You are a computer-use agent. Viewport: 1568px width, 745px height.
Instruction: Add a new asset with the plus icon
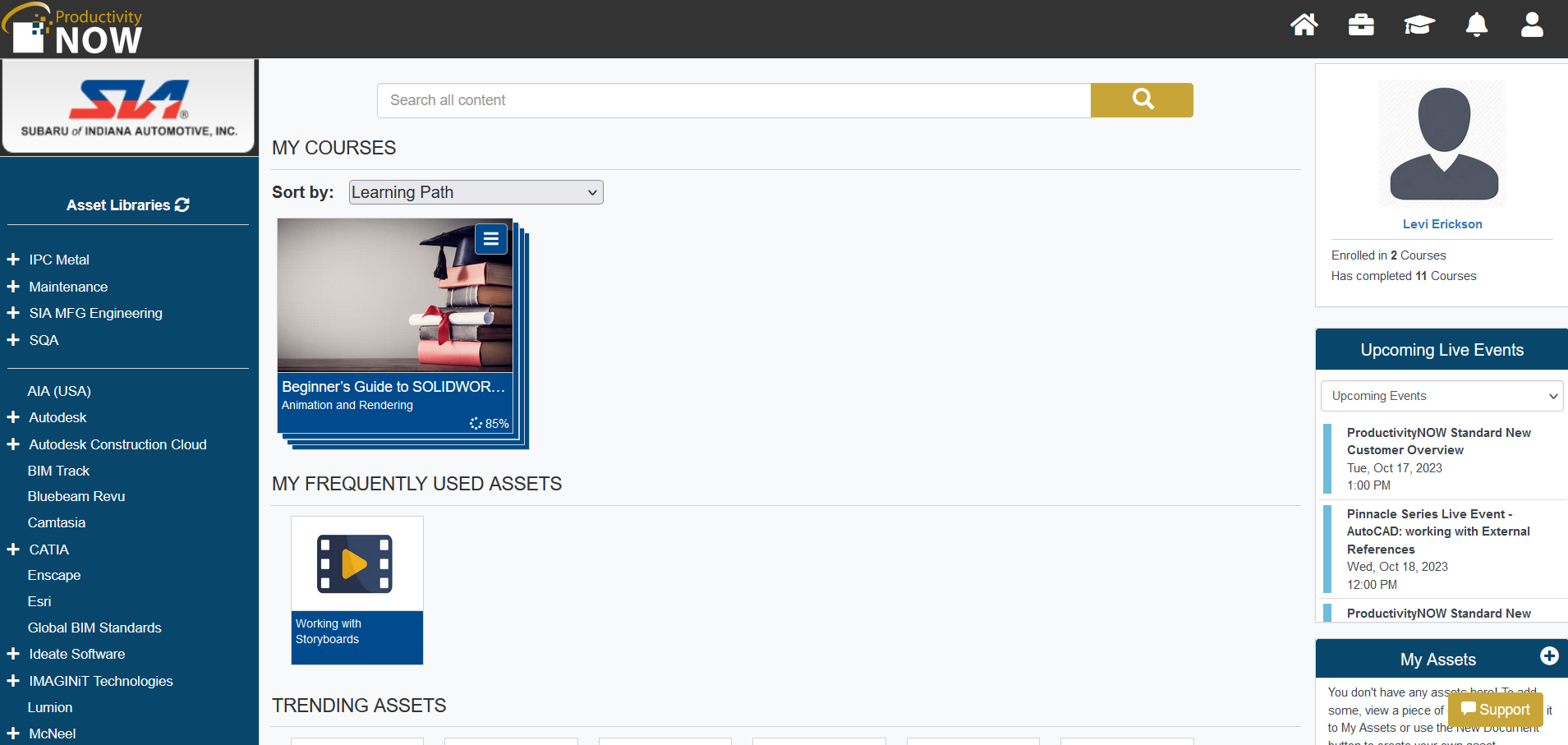pos(1550,656)
